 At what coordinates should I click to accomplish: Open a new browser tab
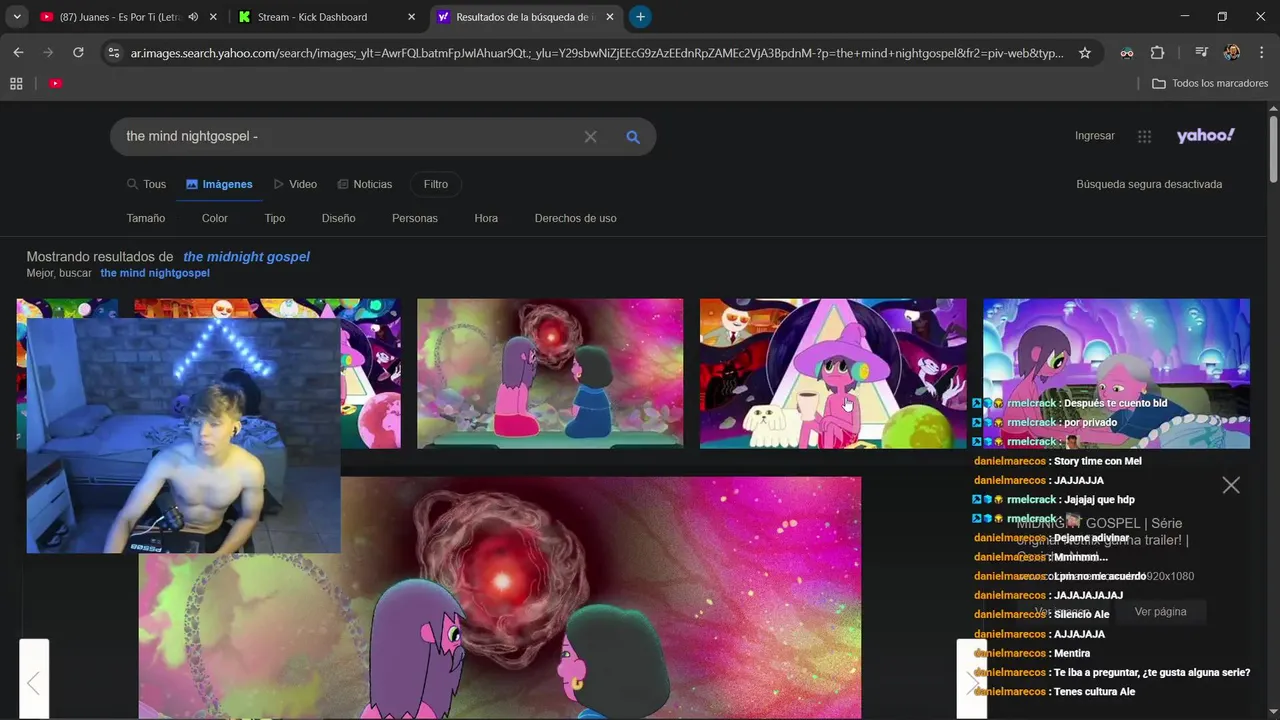coord(640,17)
